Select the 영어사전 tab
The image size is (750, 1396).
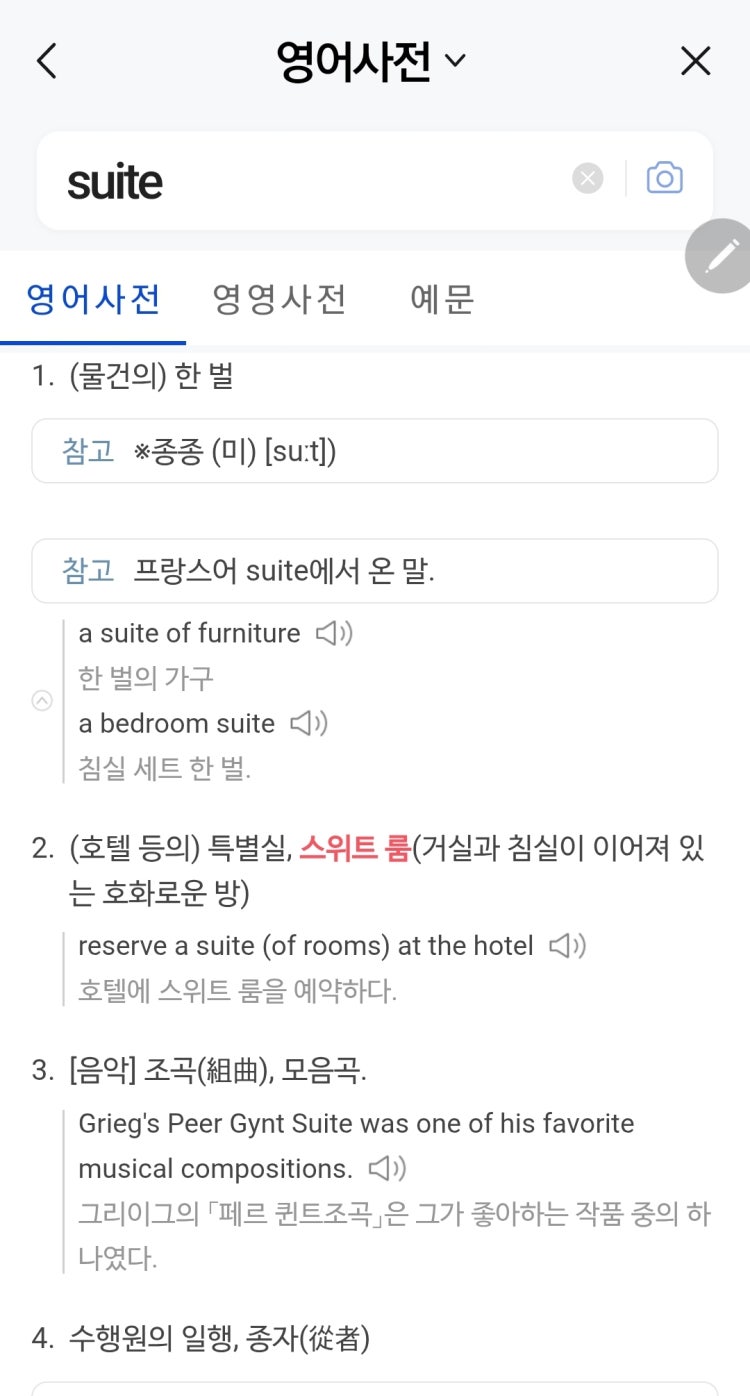(93, 299)
